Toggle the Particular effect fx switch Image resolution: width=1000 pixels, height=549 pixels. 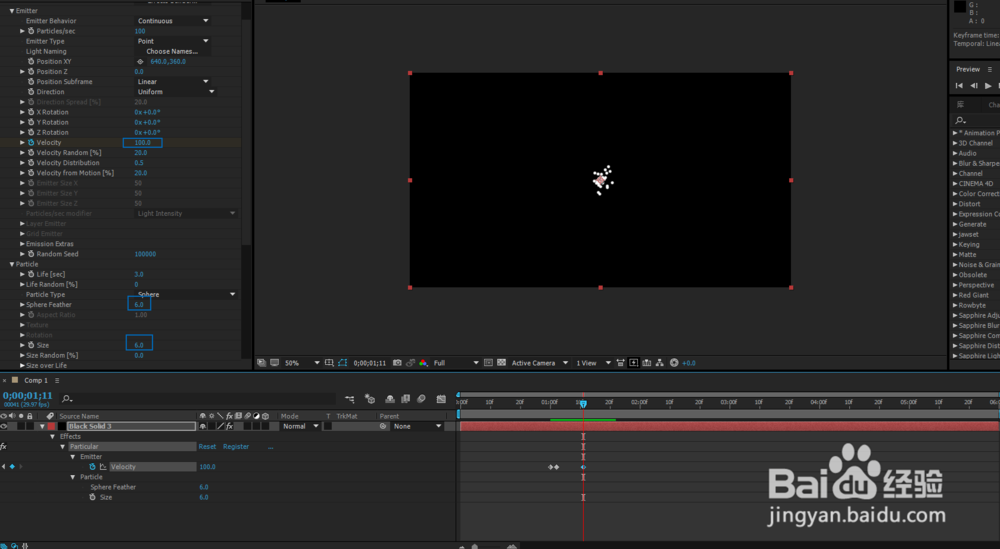tap(4, 446)
